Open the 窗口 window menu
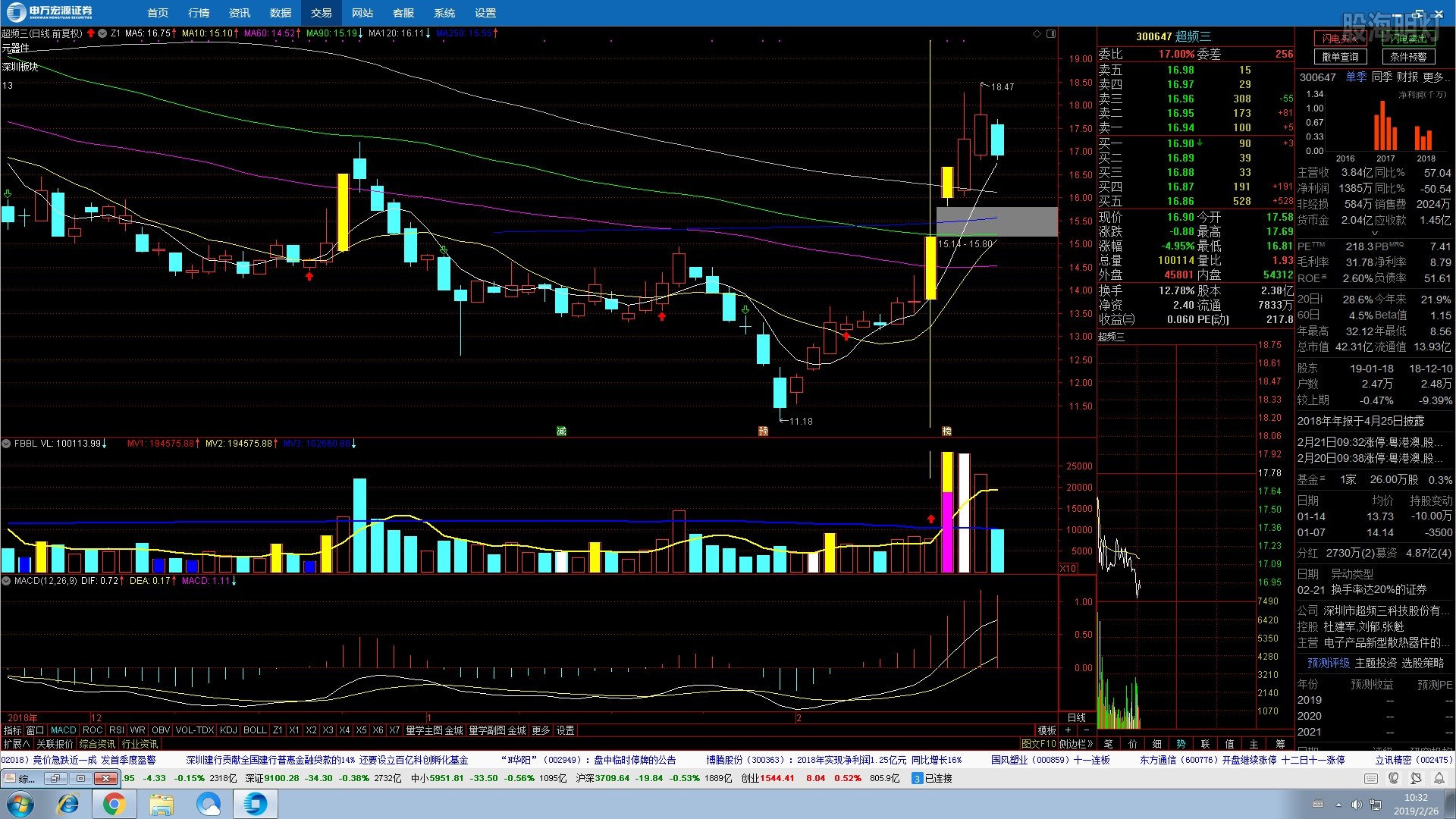The width and height of the screenshot is (1456, 819). 36,730
